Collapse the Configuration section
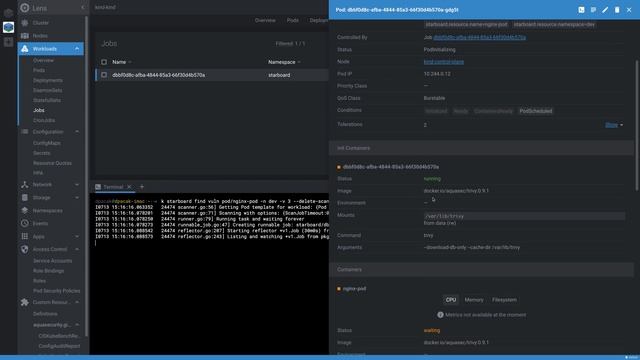640x360 pixels. point(77,132)
